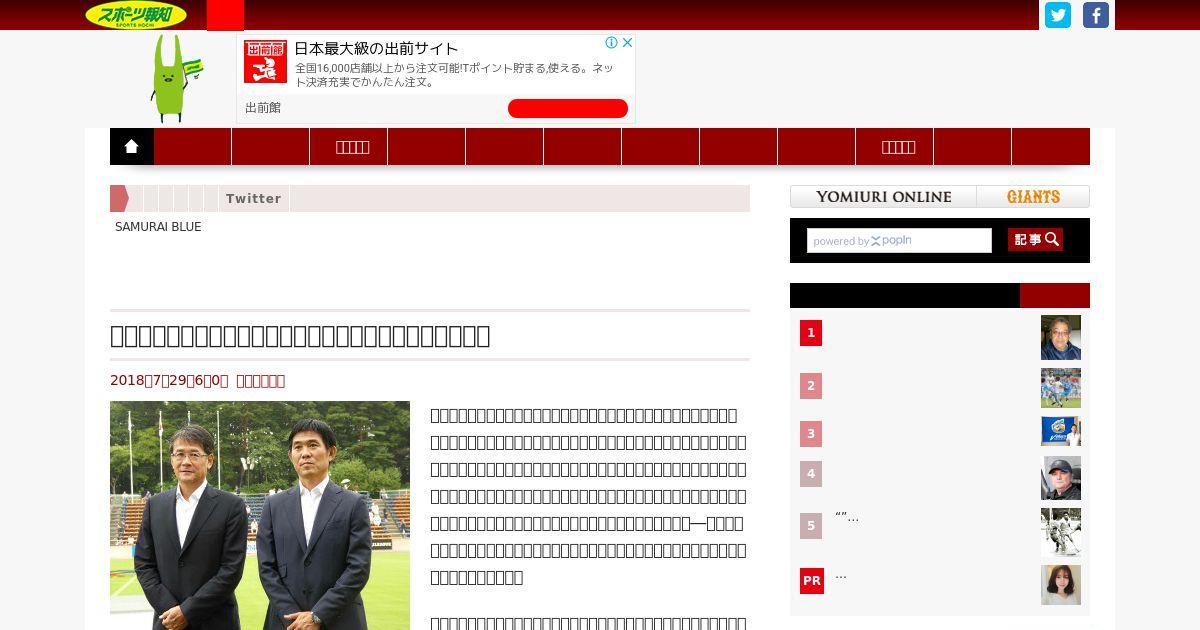Image resolution: width=1200 pixels, height=630 pixels.
Task: Focus the popIn search input field
Action: pos(899,240)
